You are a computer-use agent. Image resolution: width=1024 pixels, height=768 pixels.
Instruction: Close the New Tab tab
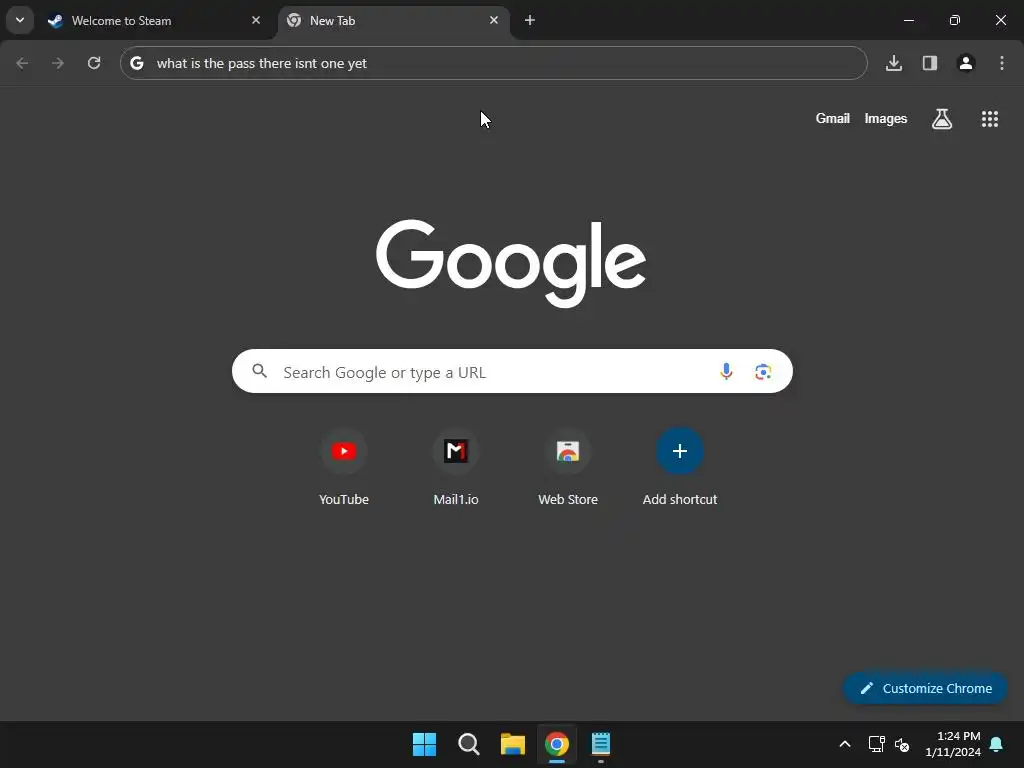tap(494, 20)
